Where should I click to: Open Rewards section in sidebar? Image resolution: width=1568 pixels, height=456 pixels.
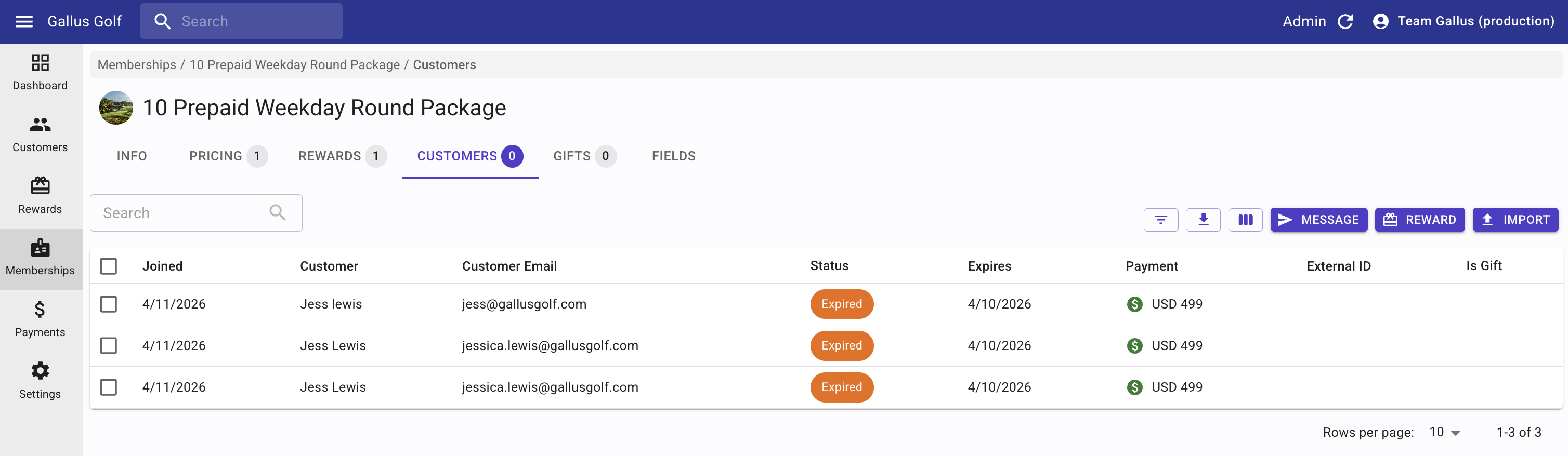tap(40, 196)
